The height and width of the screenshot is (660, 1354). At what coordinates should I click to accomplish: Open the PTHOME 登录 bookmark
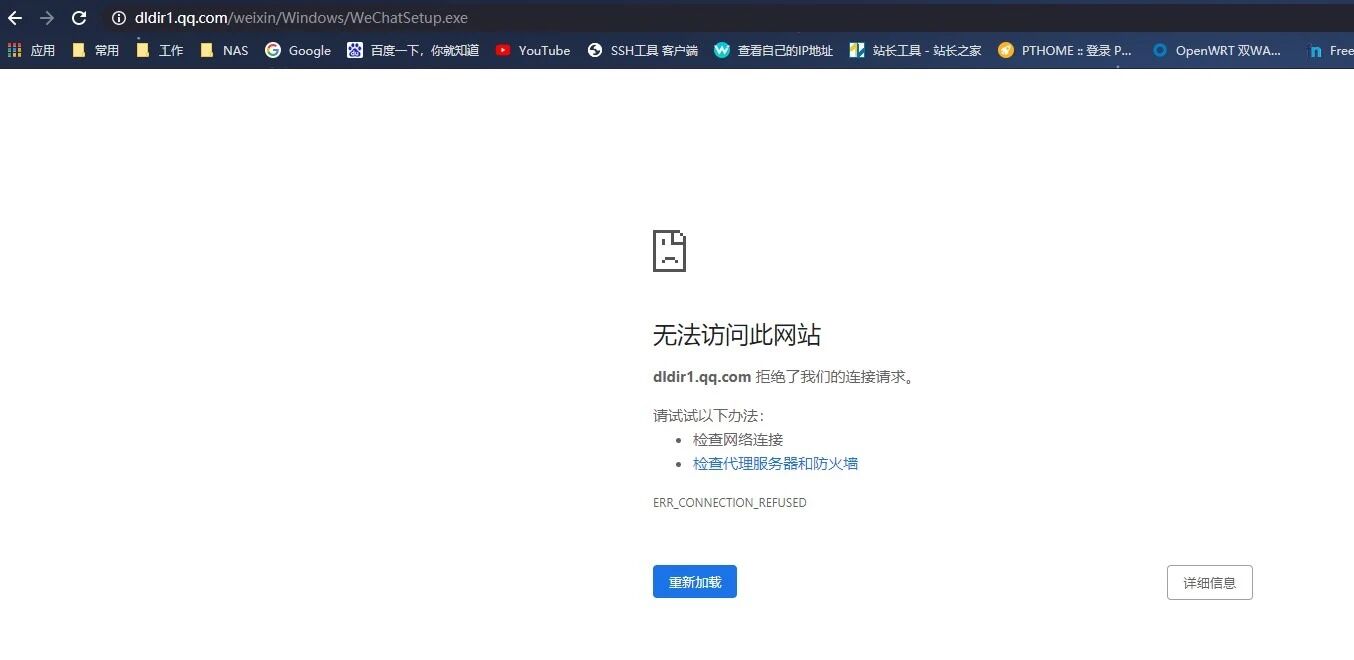[1065, 50]
